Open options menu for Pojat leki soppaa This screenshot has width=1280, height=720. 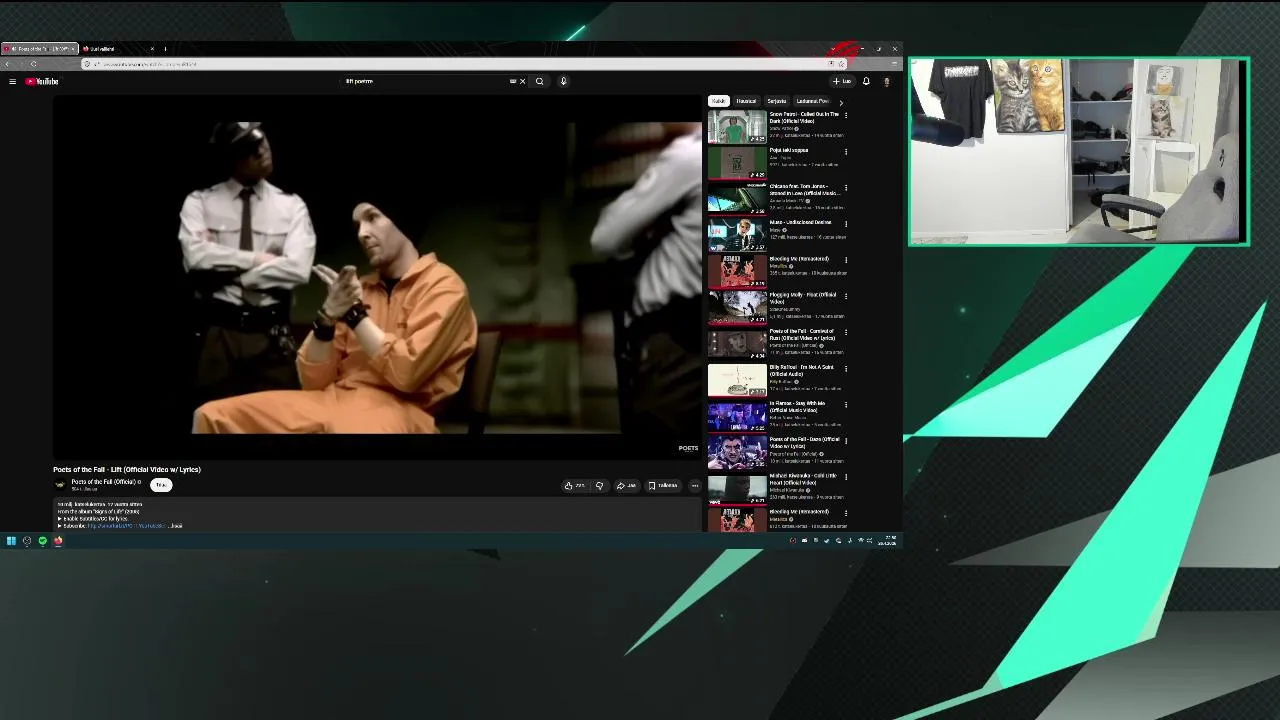846,151
